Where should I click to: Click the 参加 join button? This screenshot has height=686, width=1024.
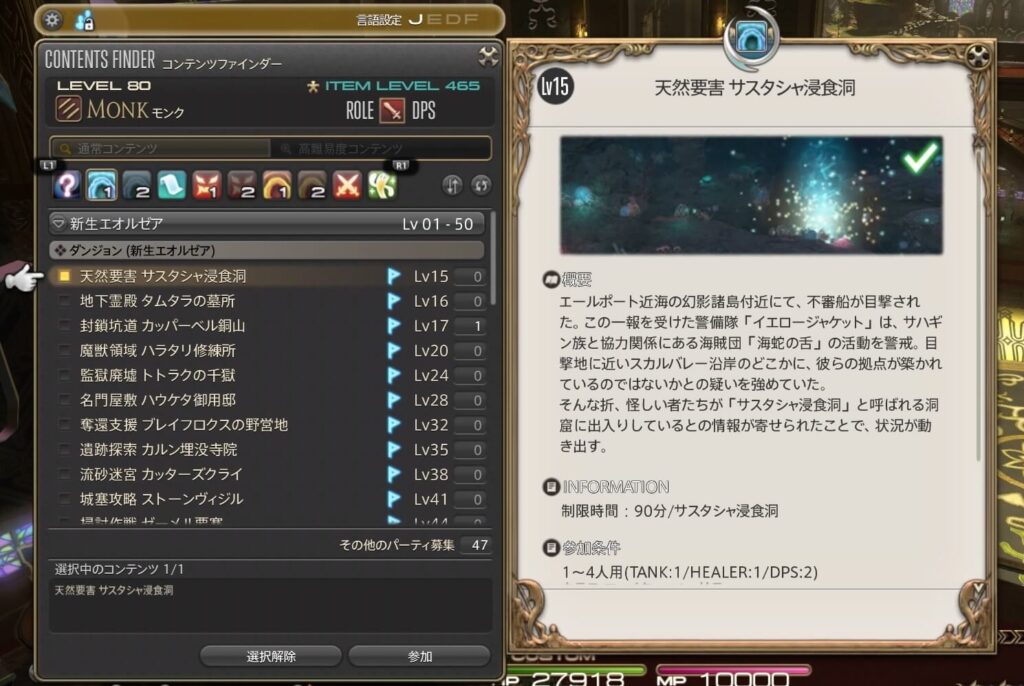420,656
